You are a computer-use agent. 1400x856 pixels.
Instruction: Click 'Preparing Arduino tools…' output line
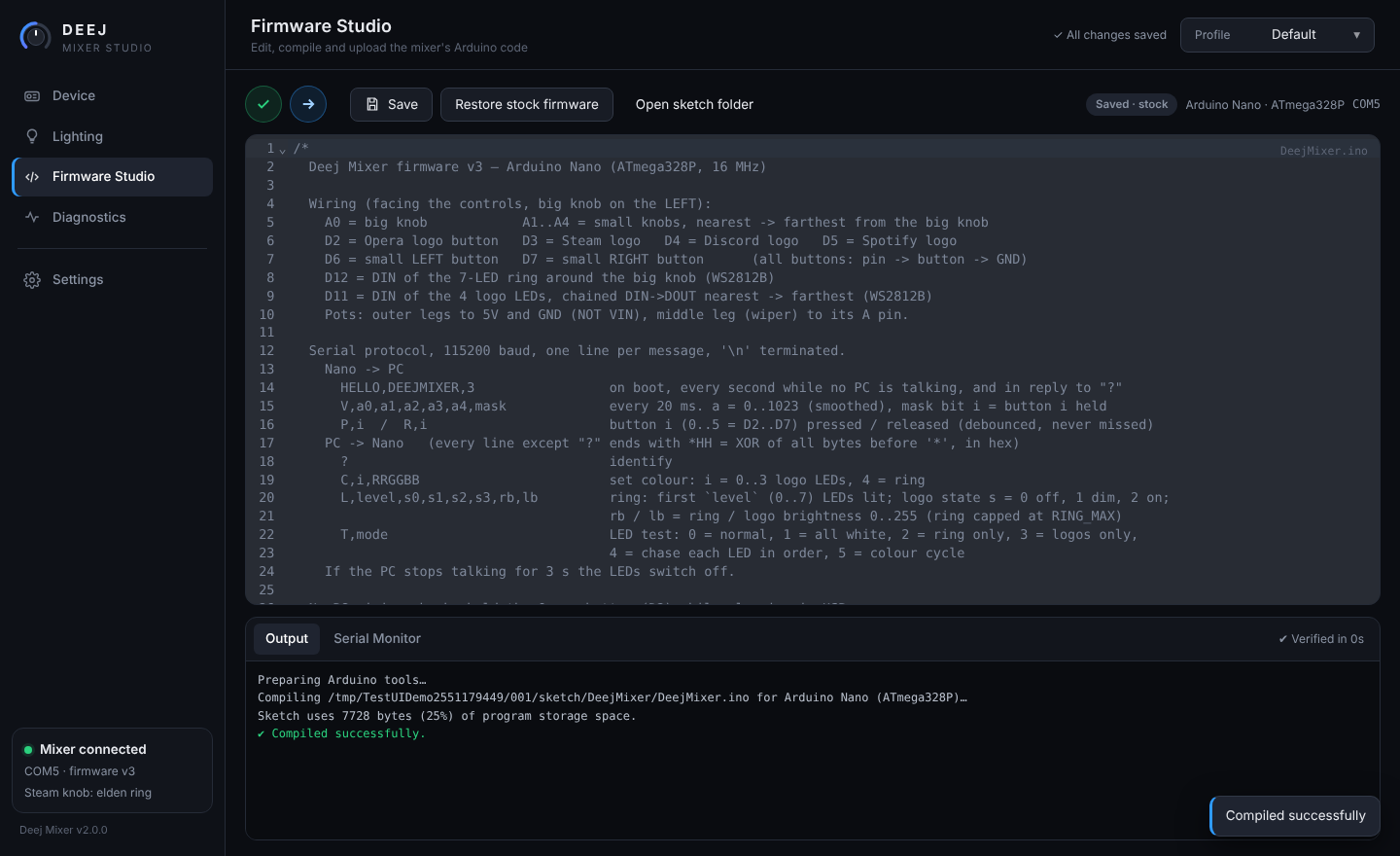tap(342, 680)
